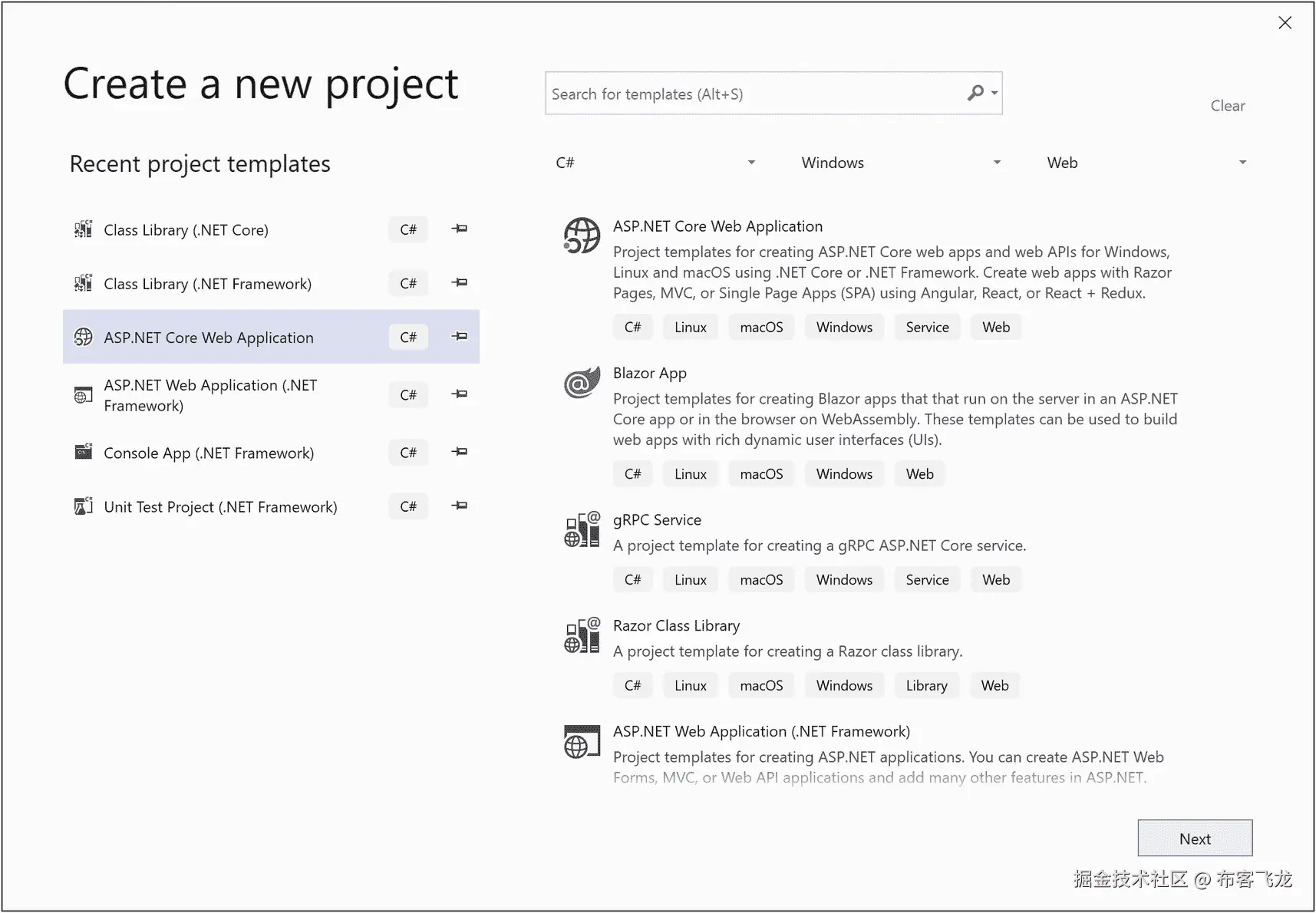Screen dimensions: 1316x913
Task: Click the Console App (.NET Framework) recent icon
Action: coord(83,452)
